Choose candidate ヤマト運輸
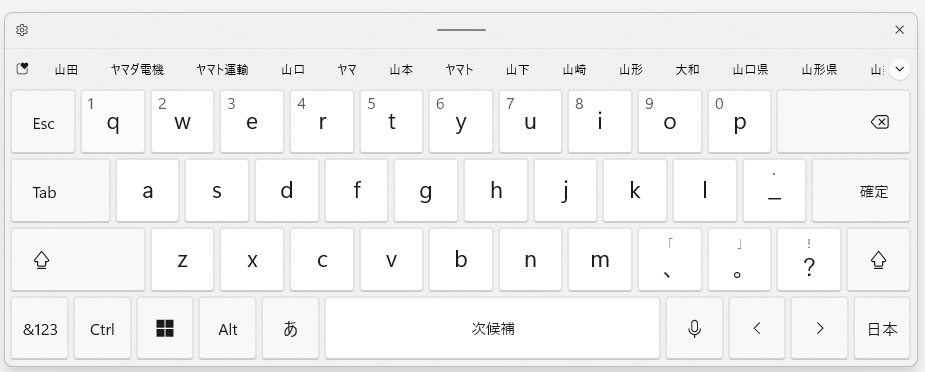The height and width of the screenshot is (372, 925). point(222,70)
